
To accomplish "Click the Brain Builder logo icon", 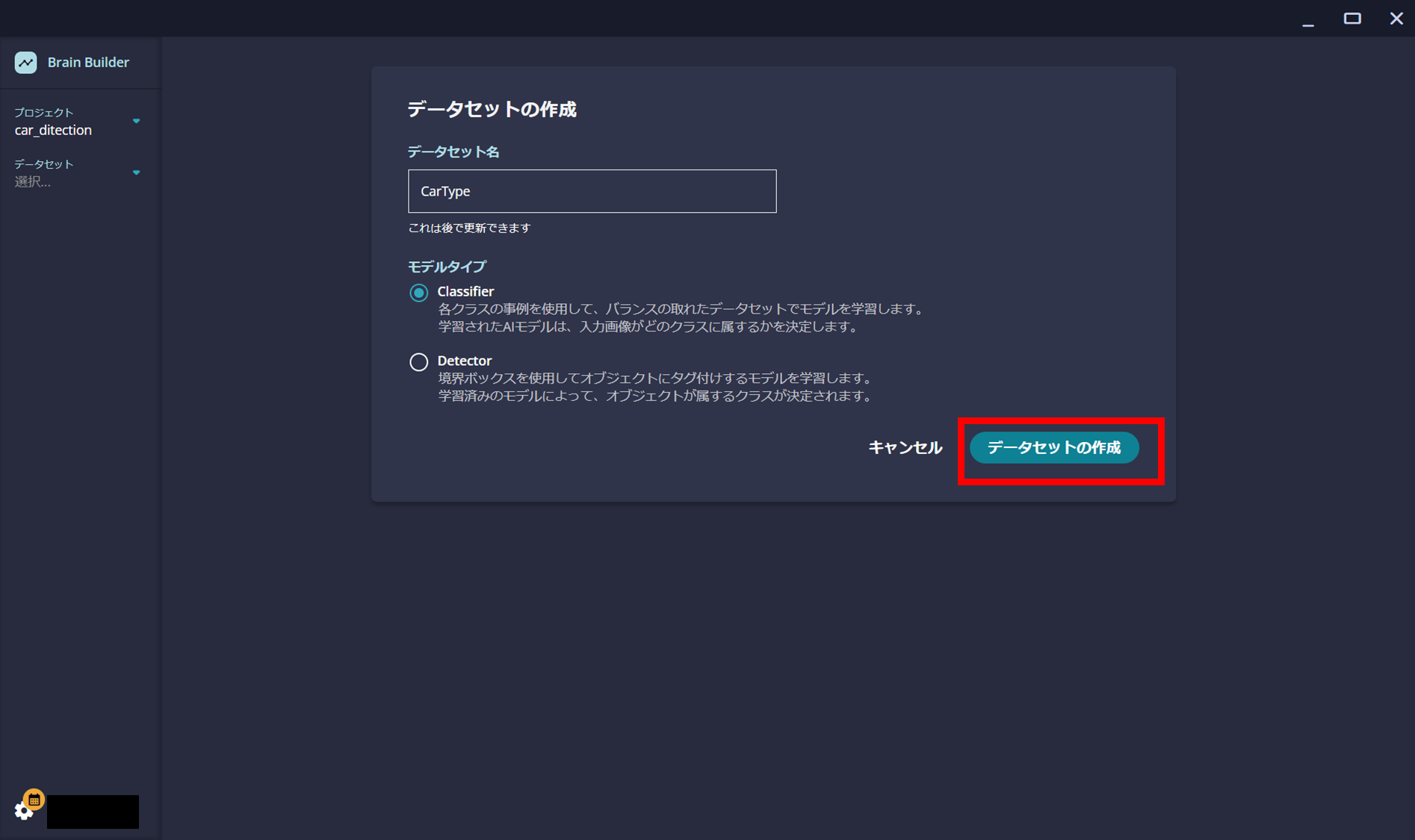I will [x=25, y=62].
